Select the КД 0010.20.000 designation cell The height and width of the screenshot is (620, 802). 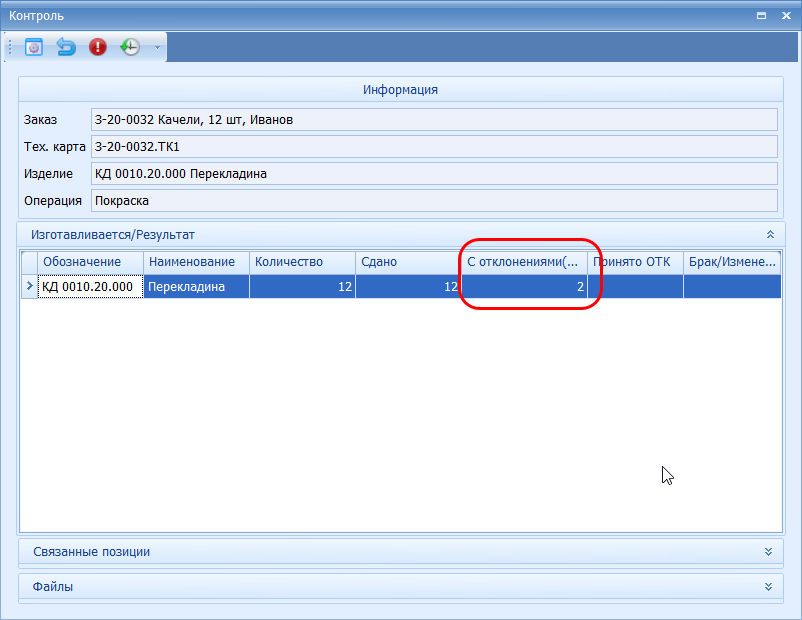click(90, 287)
